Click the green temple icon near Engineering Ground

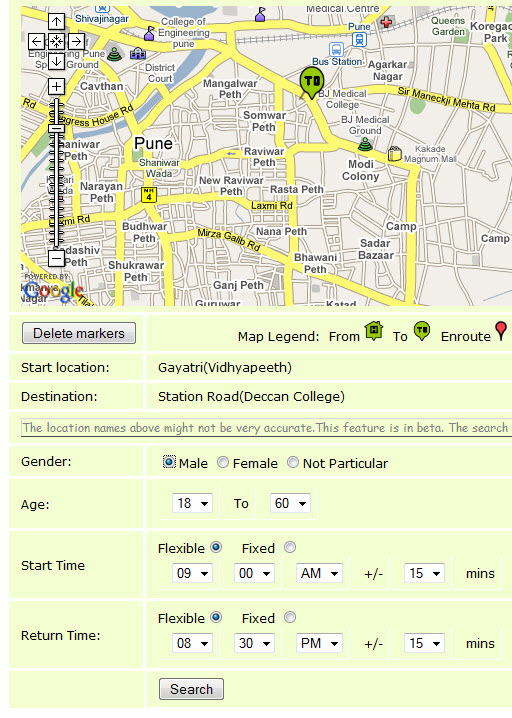pyautogui.click(x=114, y=54)
